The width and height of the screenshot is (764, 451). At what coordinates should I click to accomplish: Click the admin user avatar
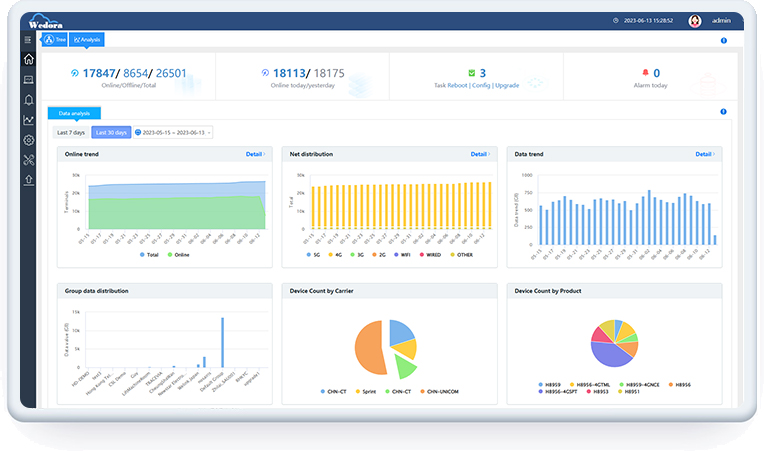694,20
